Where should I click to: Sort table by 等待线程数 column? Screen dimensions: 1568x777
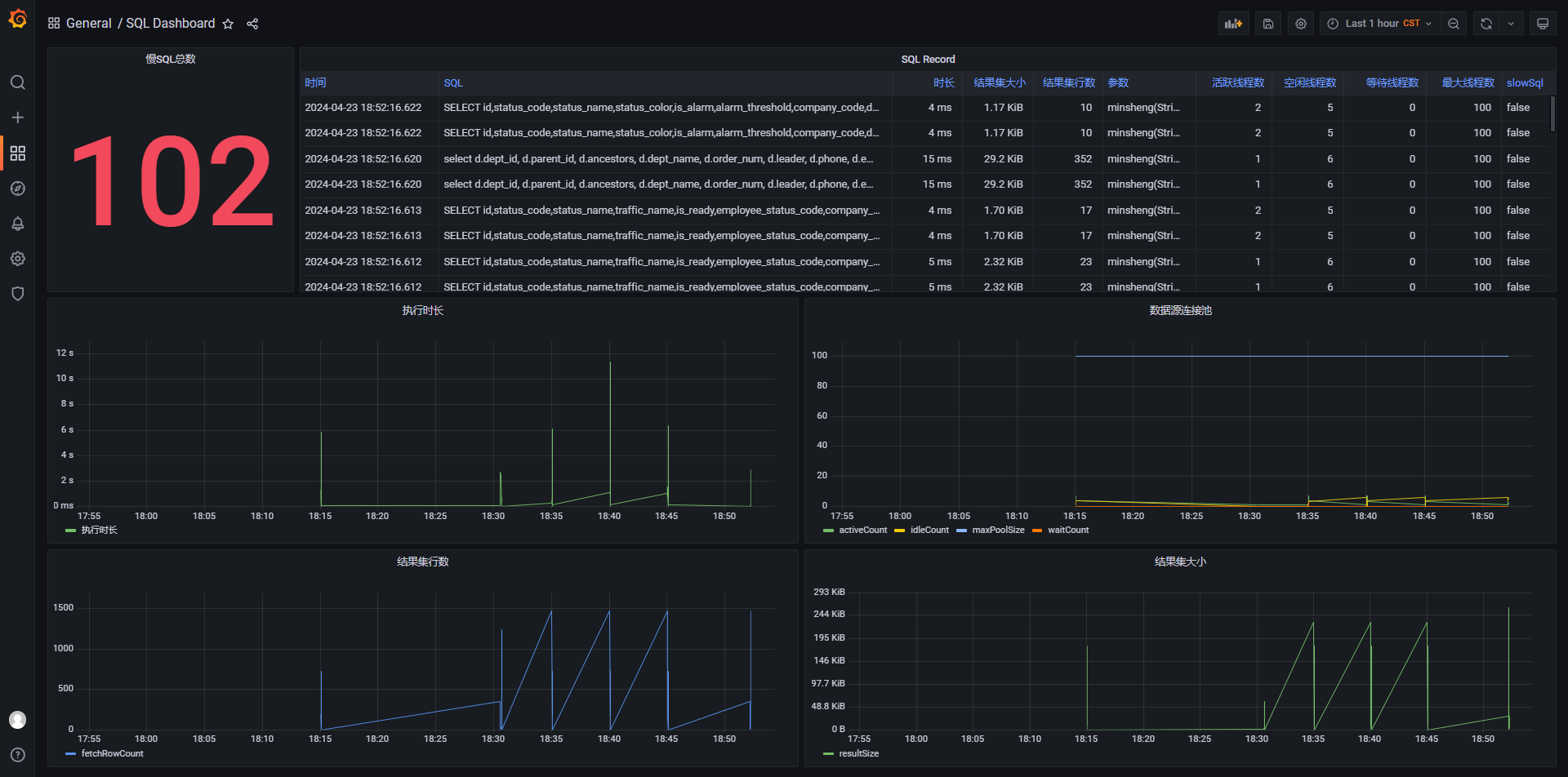point(1392,82)
